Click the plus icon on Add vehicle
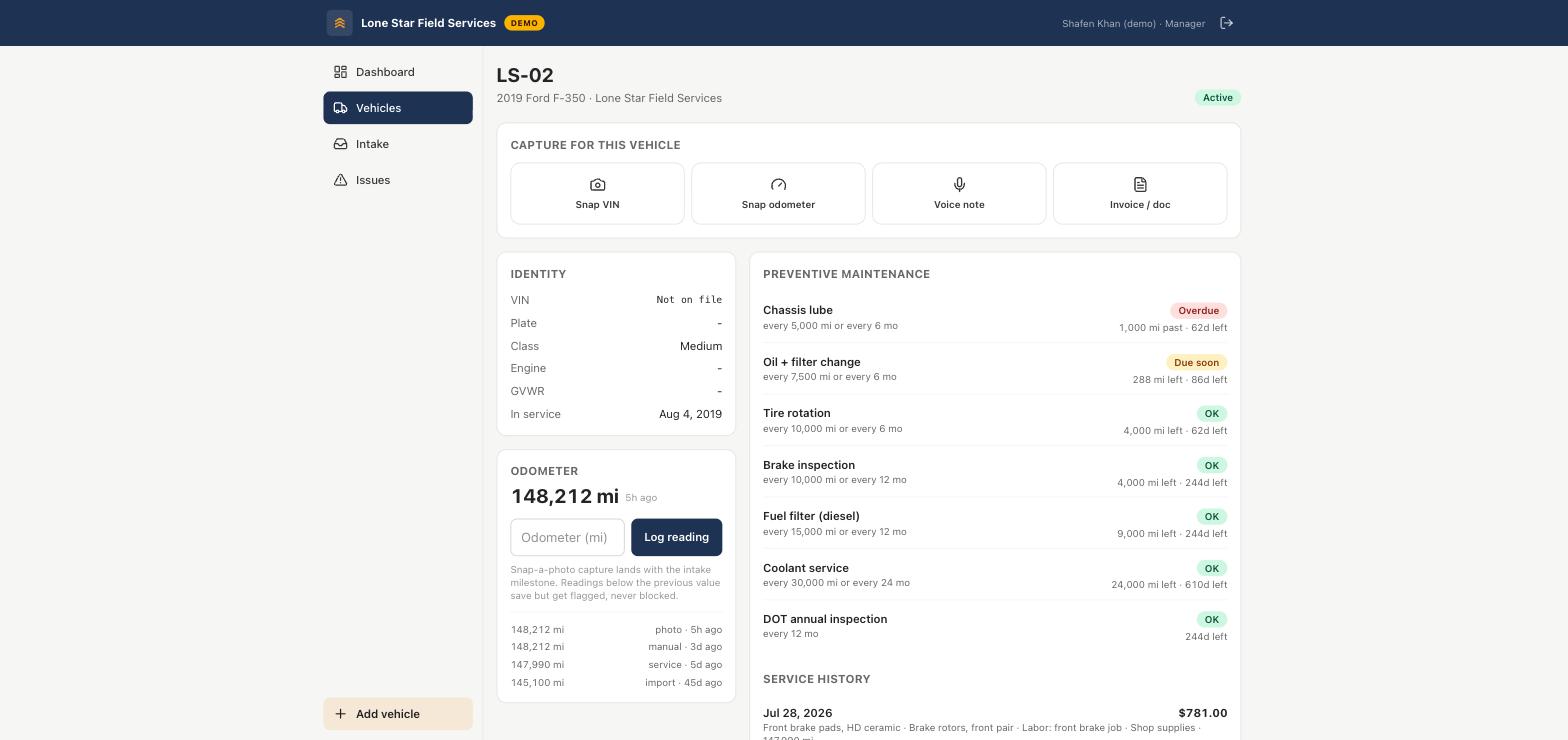 340,714
